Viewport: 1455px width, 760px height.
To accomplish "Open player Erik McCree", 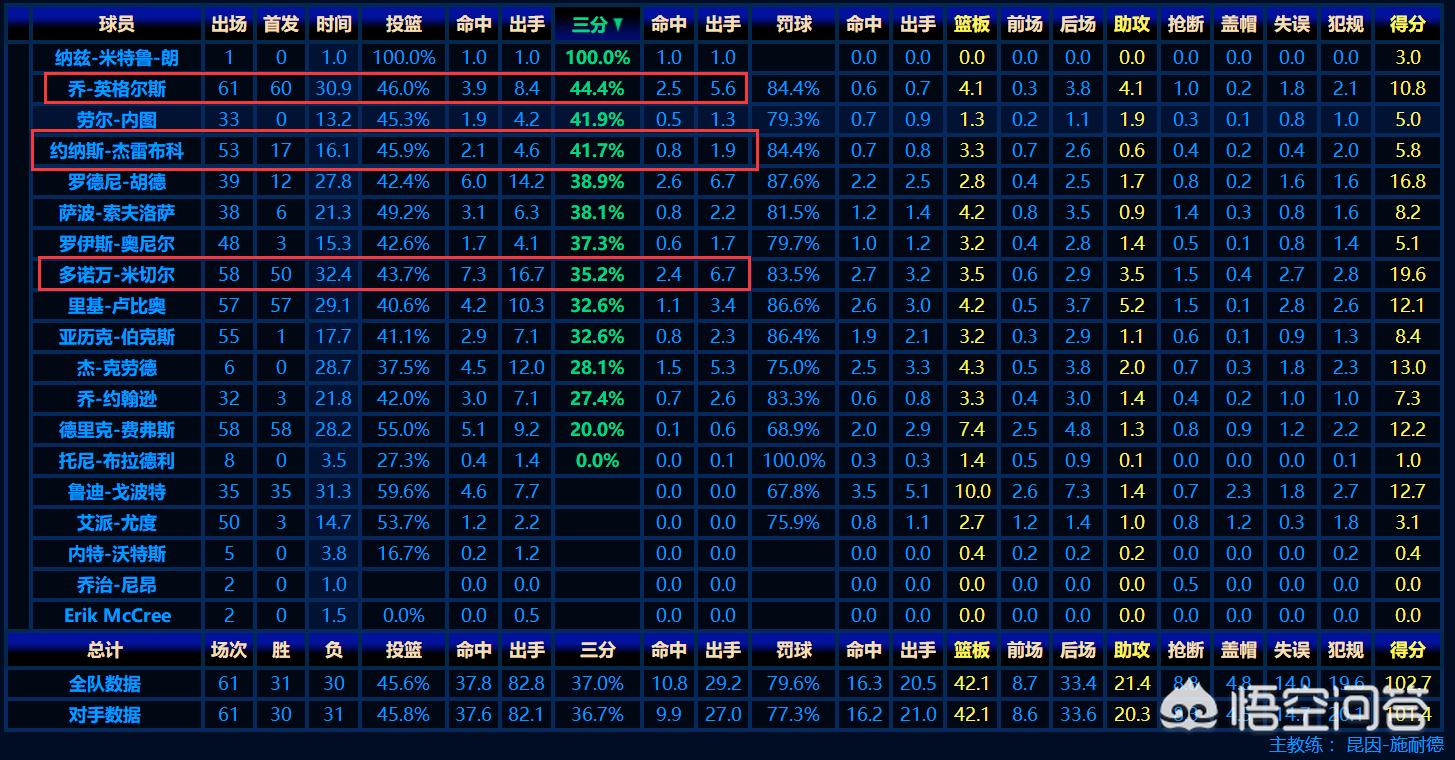I will [x=117, y=616].
